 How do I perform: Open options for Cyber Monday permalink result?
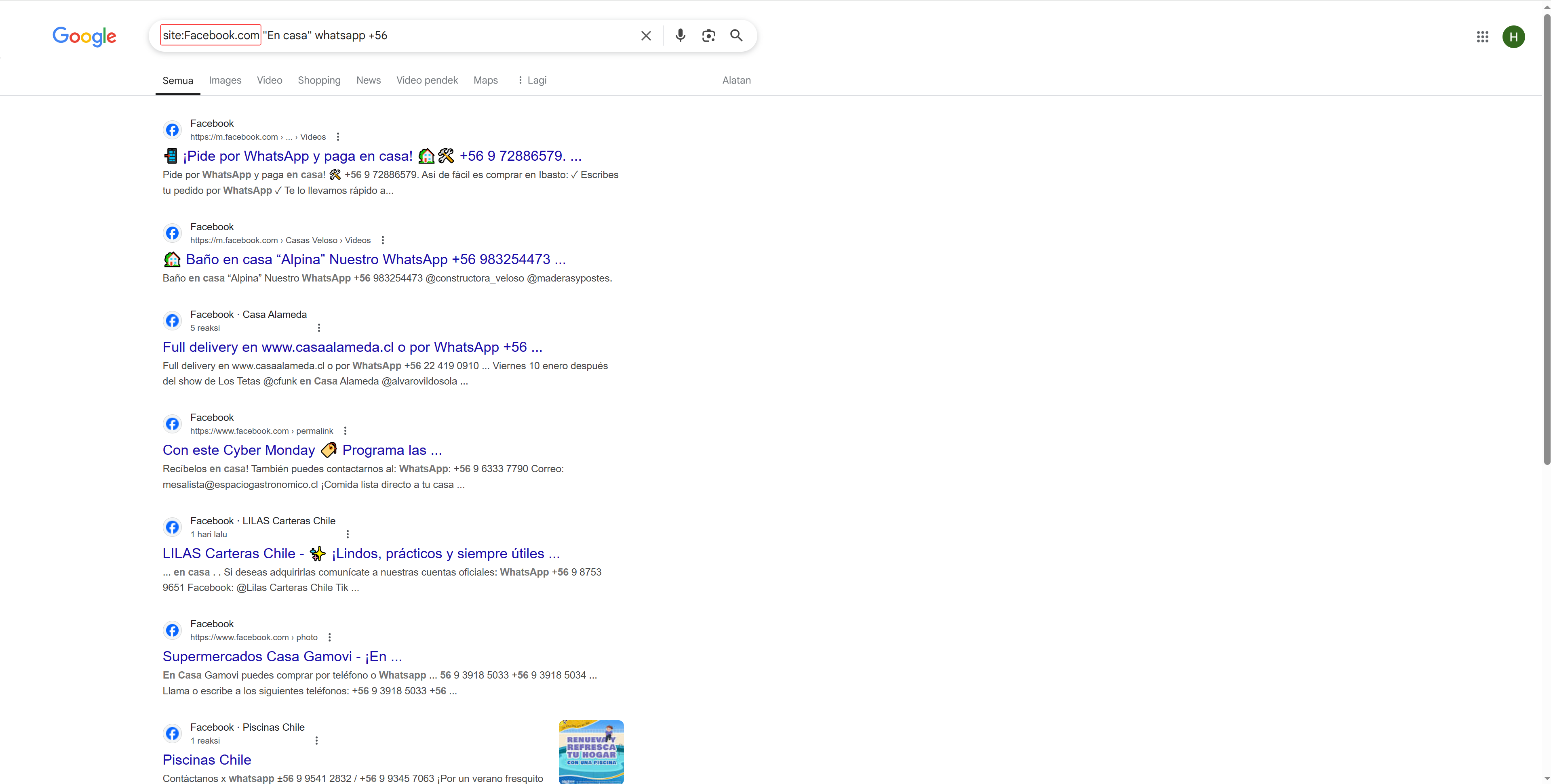[345, 431]
